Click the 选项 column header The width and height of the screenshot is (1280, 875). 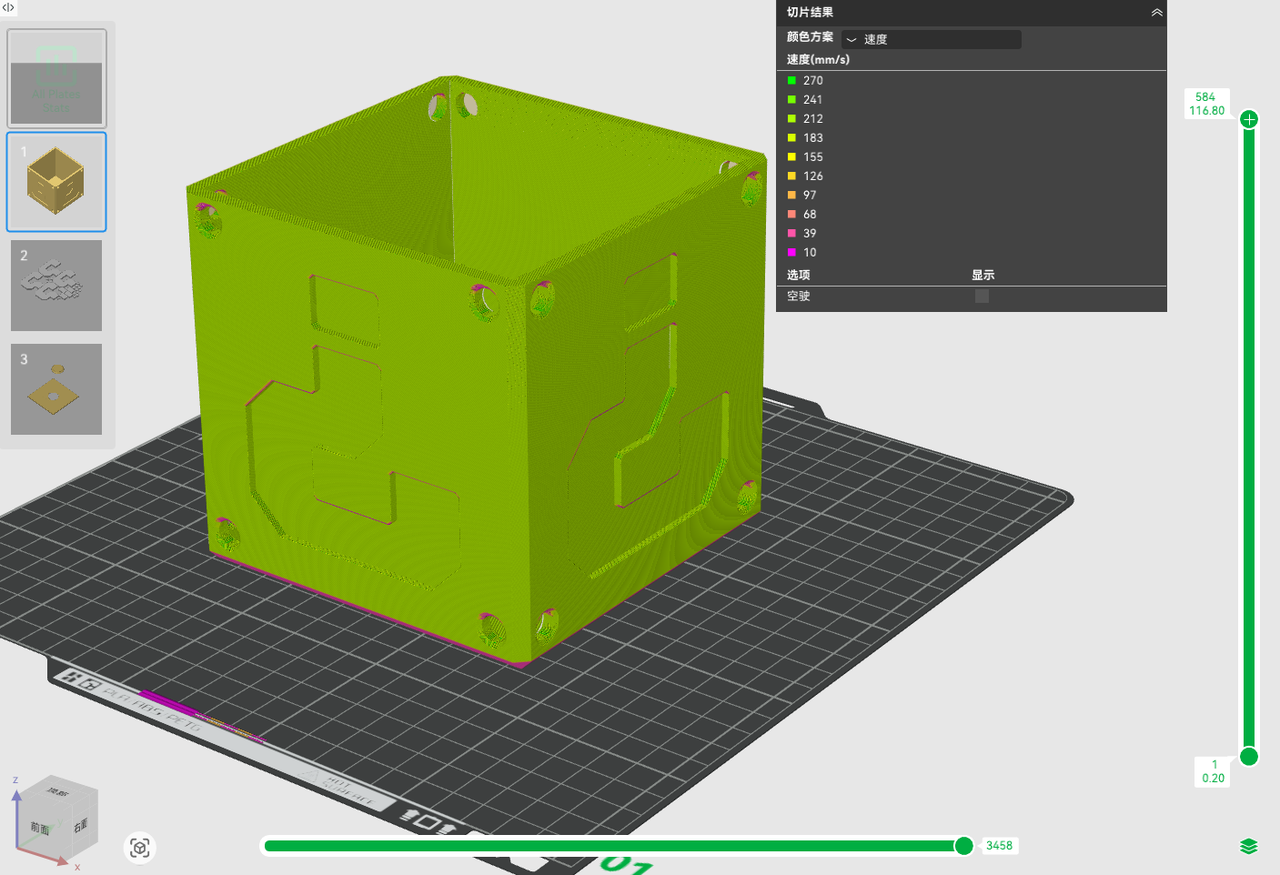click(798, 275)
